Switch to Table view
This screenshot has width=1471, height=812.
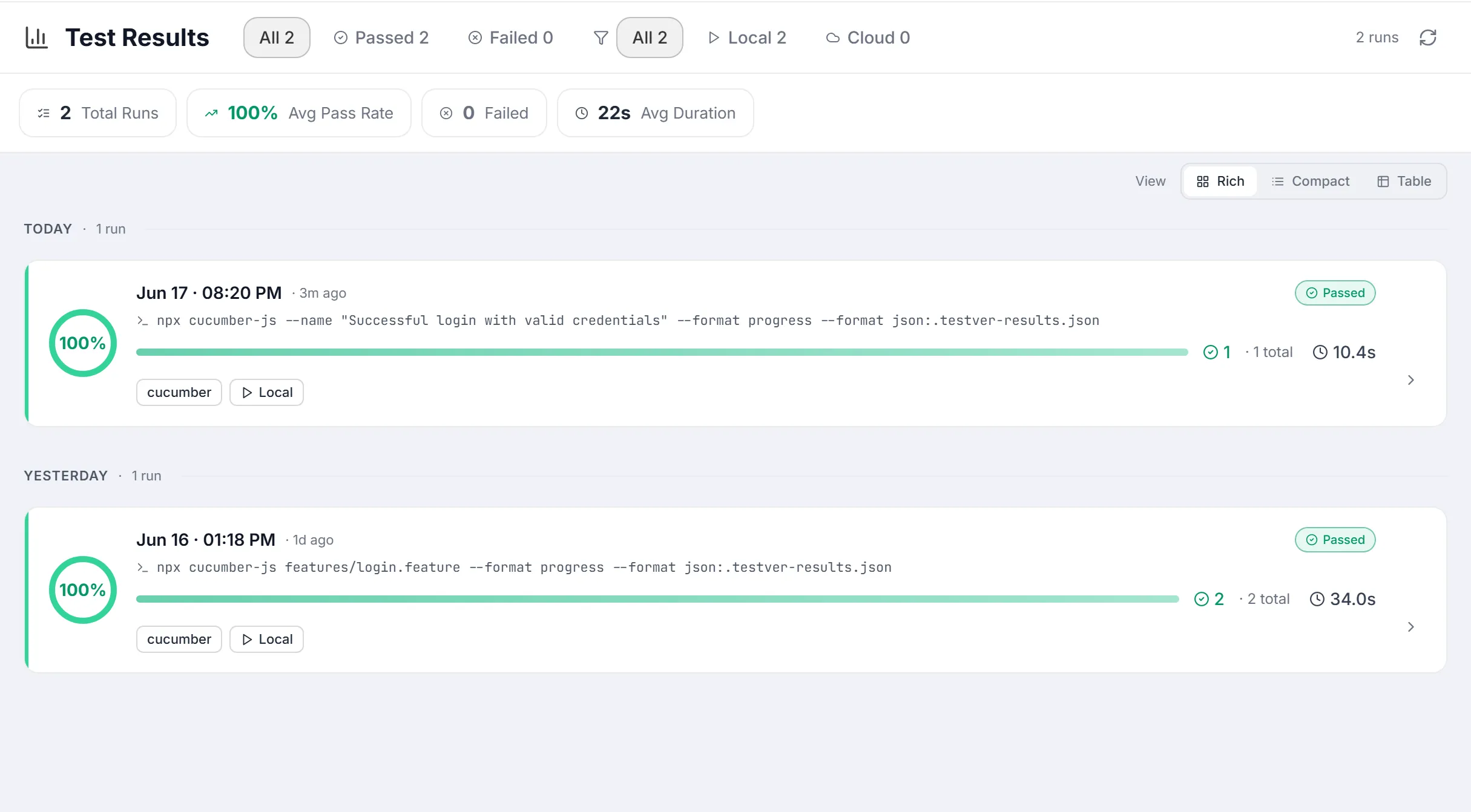[x=1404, y=182]
